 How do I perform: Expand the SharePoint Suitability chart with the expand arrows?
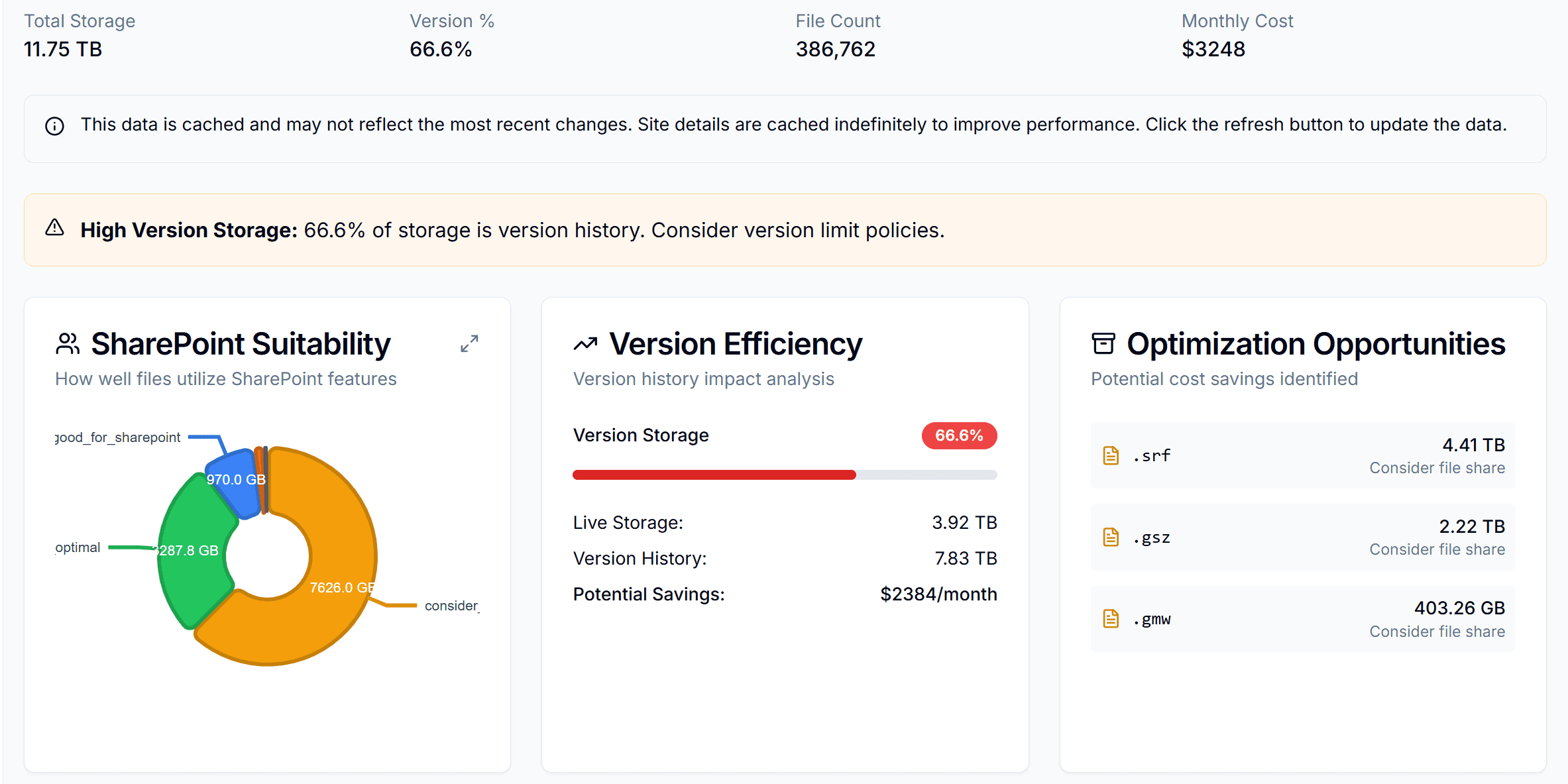[x=469, y=343]
